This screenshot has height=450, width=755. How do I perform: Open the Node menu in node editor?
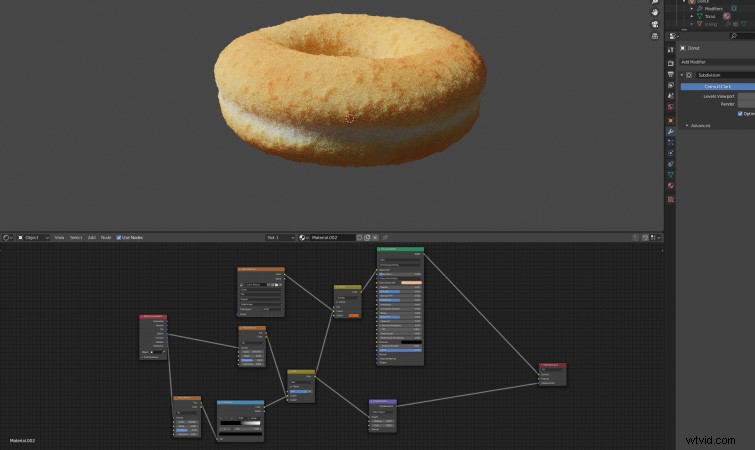[x=106, y=237]
